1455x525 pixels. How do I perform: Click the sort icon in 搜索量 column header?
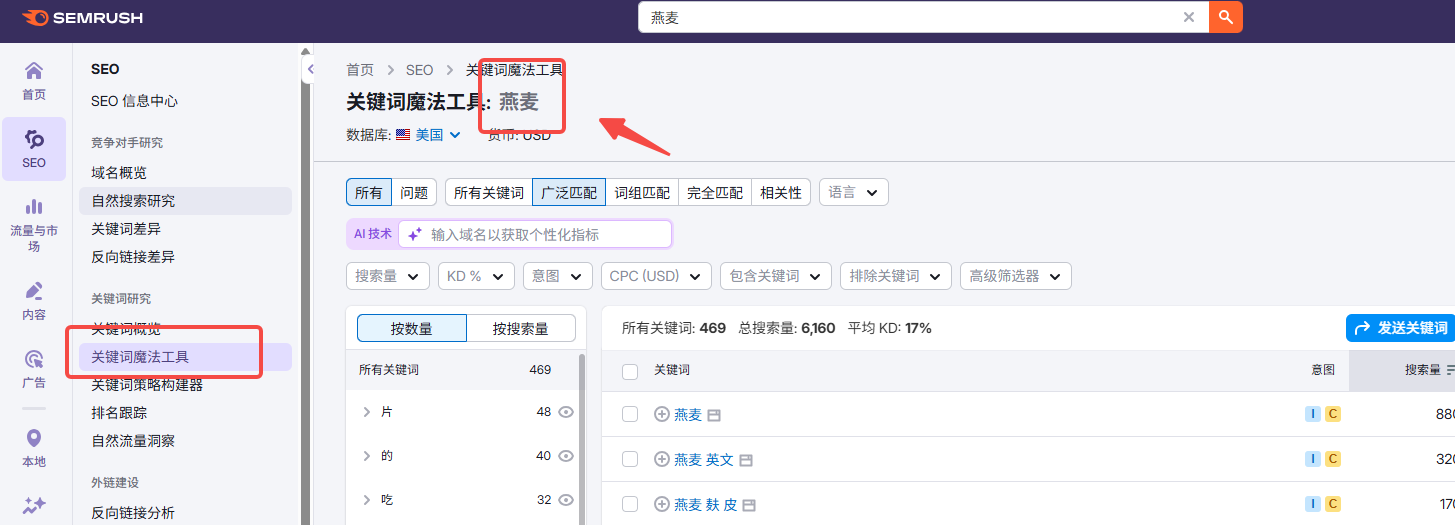1450,370
